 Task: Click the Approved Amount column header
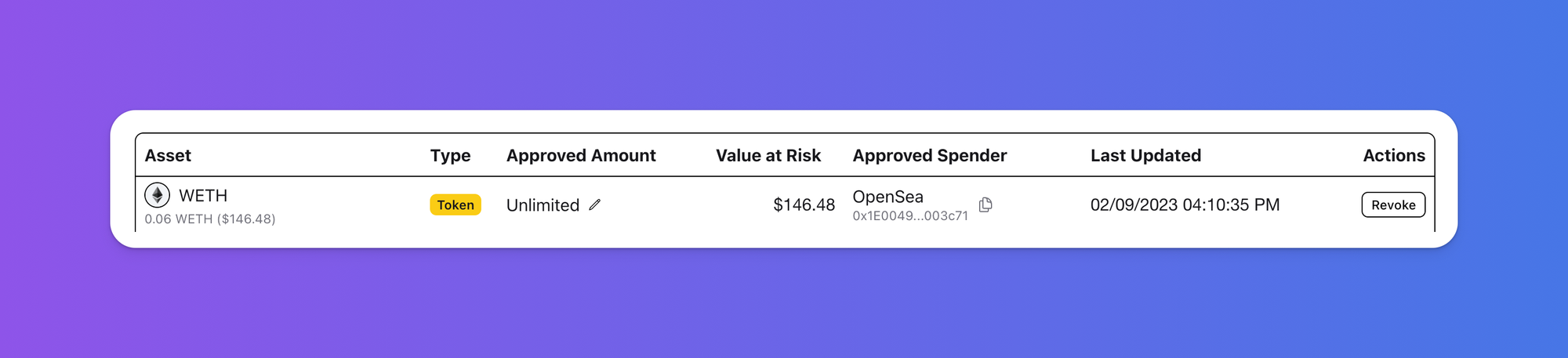[x=580, y=155]
